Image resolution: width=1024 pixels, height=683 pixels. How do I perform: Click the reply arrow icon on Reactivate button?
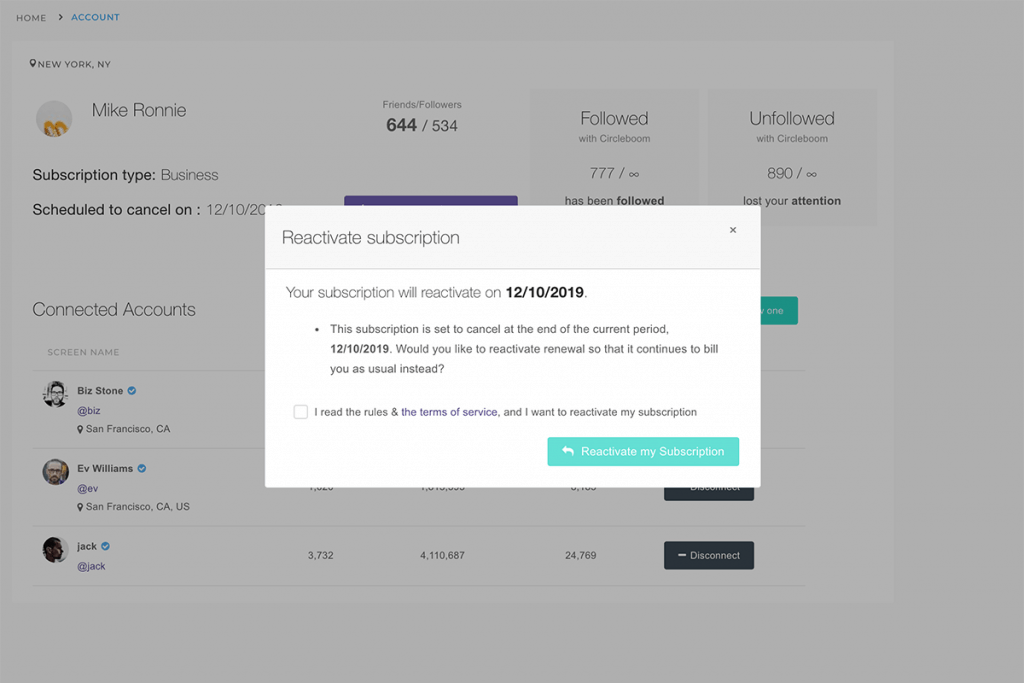click(568, 451)
